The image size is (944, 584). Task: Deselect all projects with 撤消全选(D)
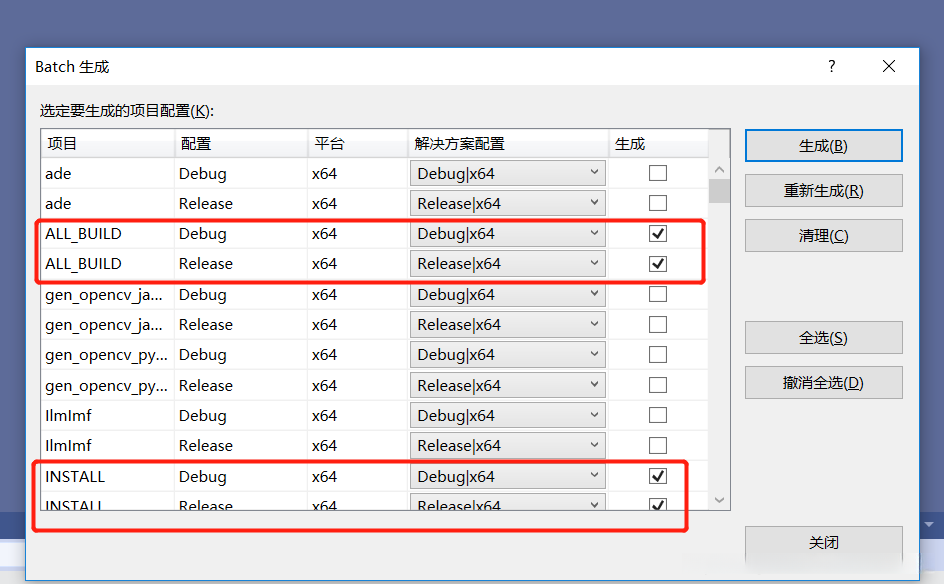(823, 382)
